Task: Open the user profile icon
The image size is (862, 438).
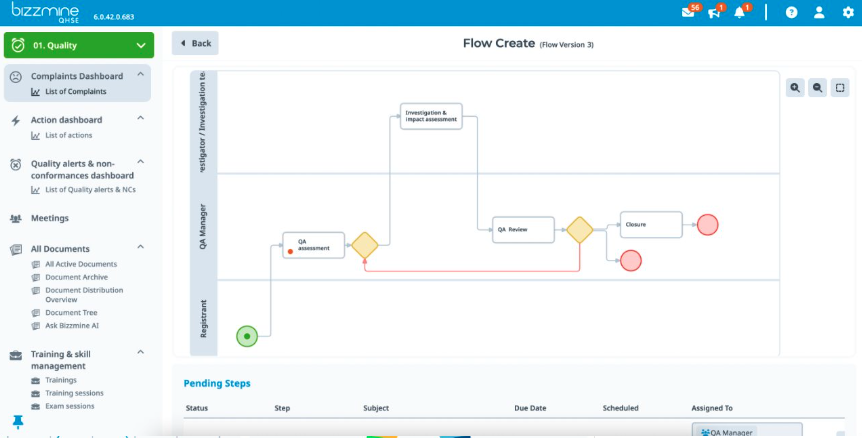Action: coord(819,13)
